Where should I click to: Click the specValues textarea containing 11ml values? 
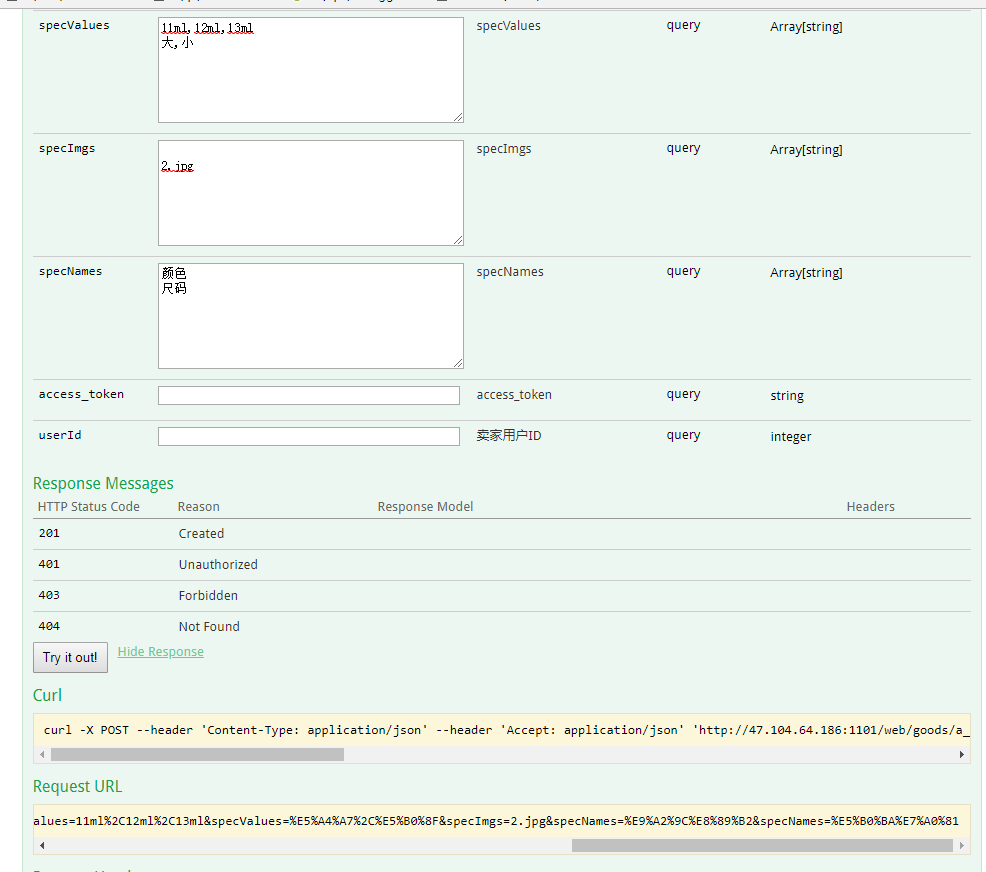310,69
